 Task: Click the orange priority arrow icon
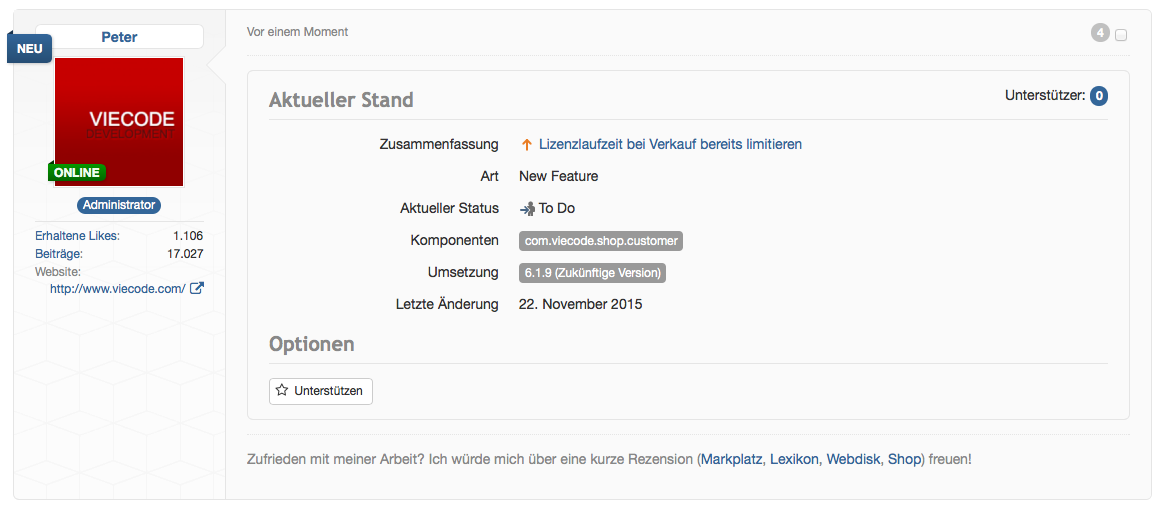(x=526, y=145)
